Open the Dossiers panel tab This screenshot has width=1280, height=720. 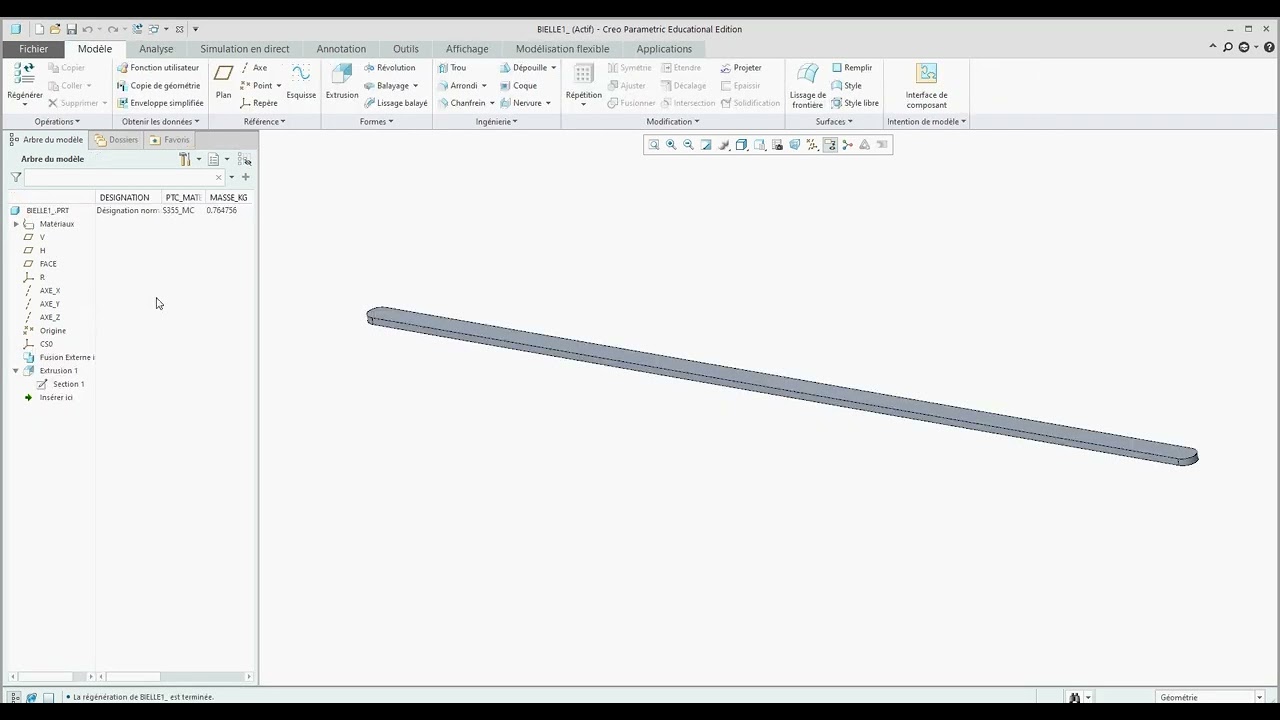[116, 140]
